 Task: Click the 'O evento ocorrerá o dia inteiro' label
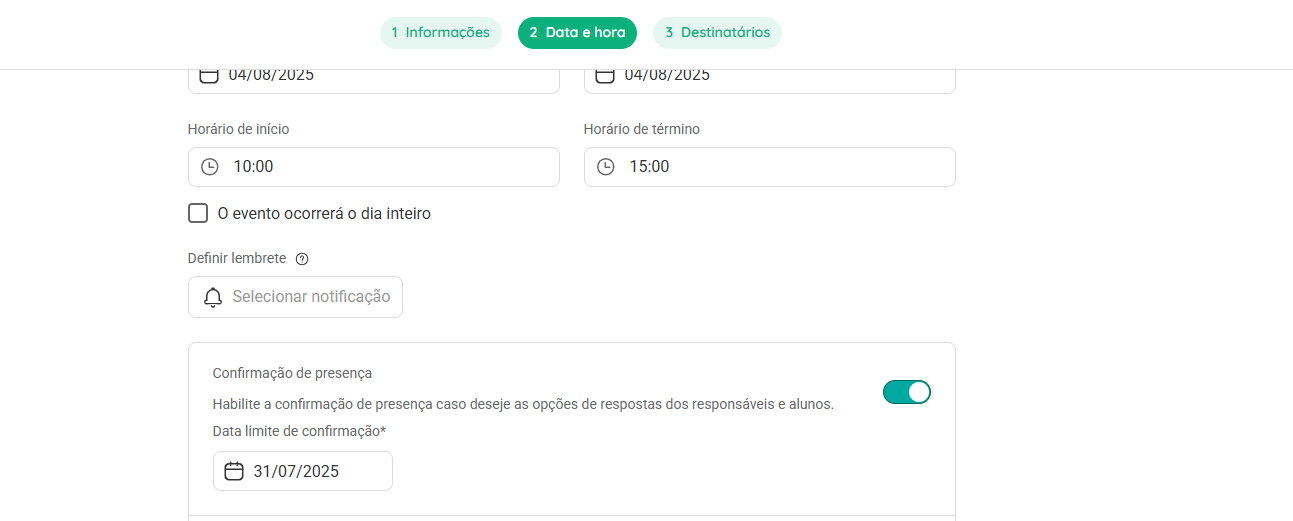click(324, 213)
